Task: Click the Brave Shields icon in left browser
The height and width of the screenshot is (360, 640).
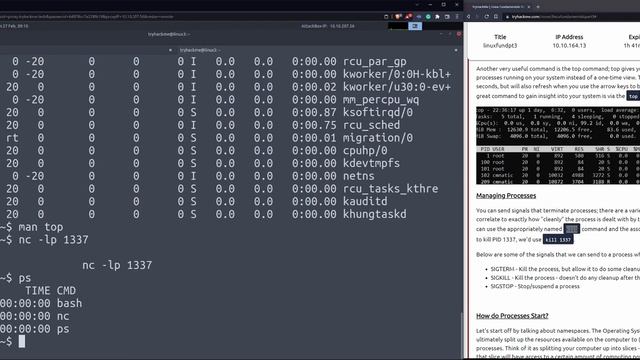Action: [x=398, y=17]
